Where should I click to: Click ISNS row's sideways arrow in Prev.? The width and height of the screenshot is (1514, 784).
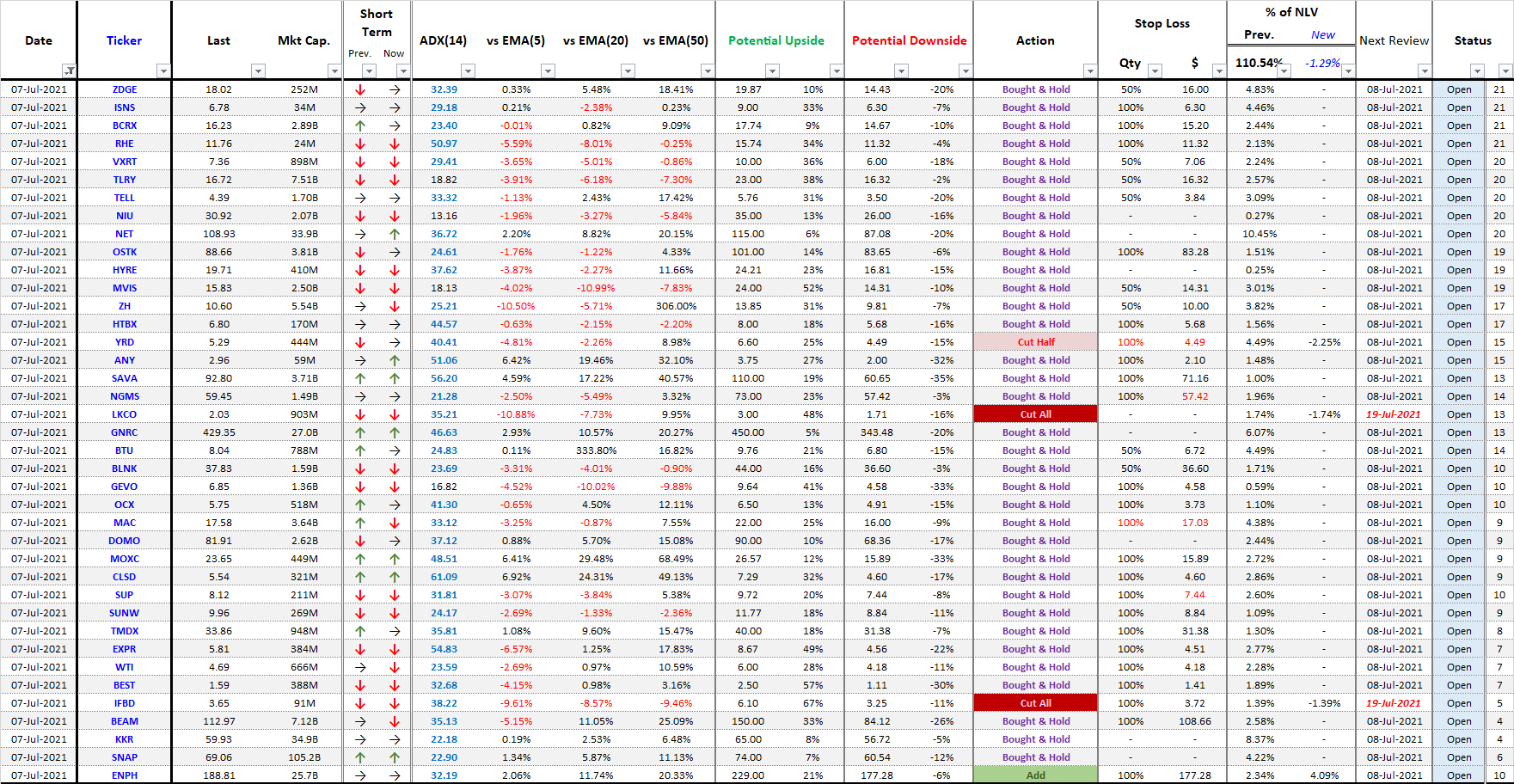360,107
